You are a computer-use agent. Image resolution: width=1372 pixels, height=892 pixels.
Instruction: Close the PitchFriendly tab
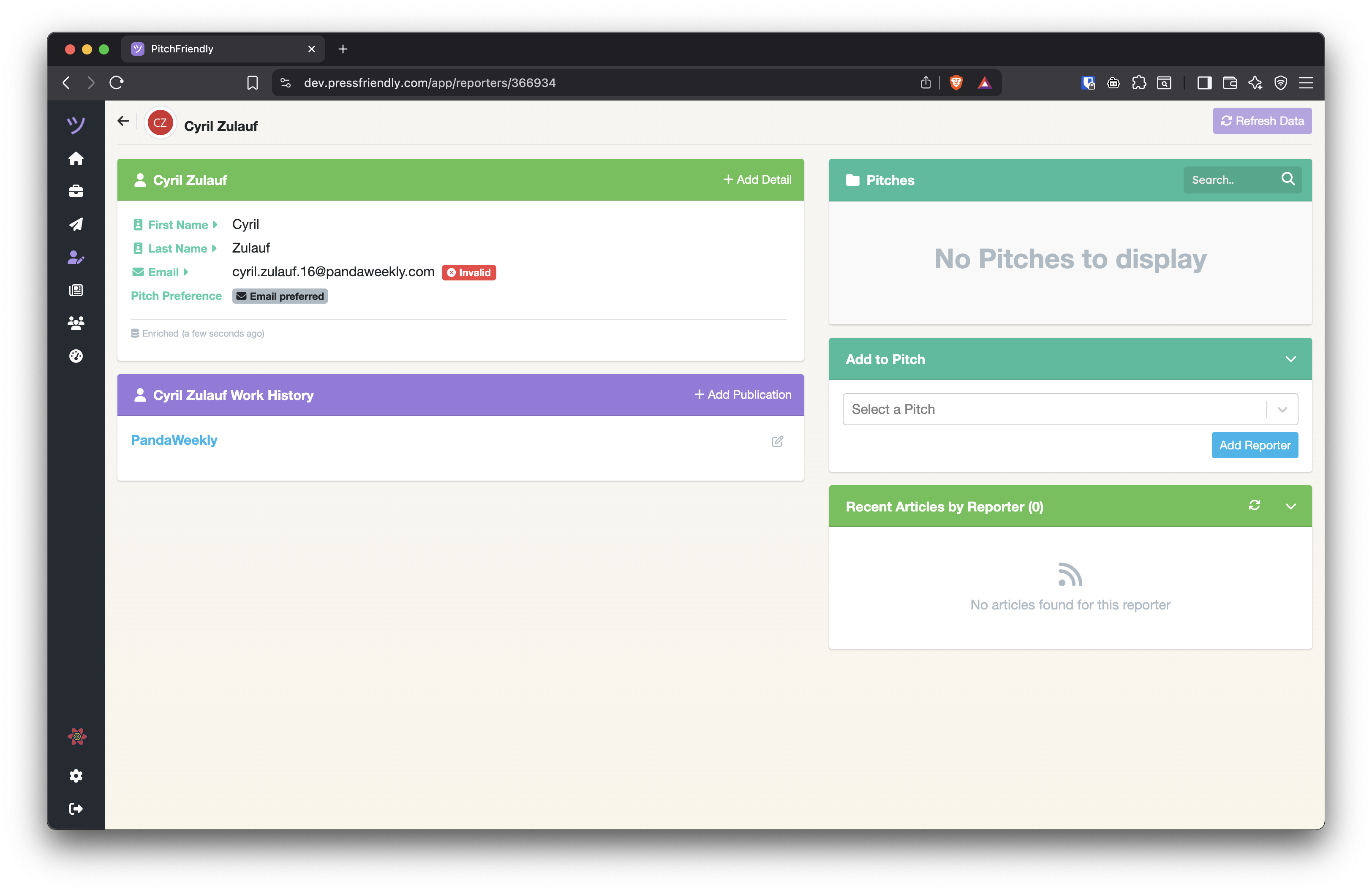click(311, 49)
